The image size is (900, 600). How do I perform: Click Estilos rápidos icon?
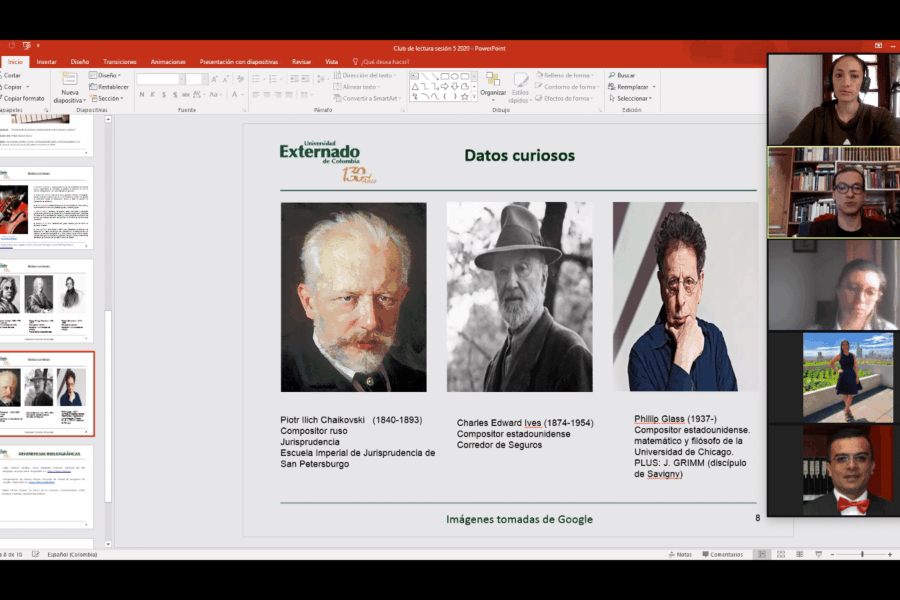tap(521, 82)
